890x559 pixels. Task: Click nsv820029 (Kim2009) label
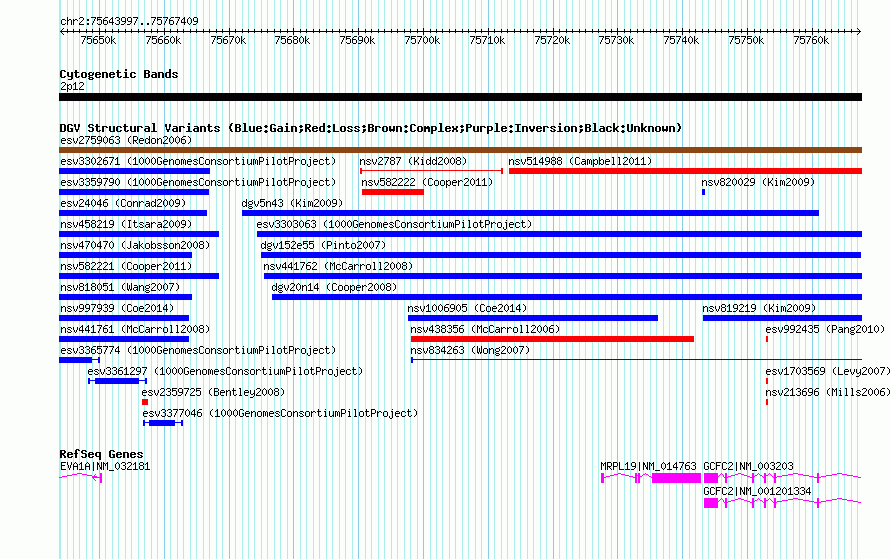click(x=758, y=182)
